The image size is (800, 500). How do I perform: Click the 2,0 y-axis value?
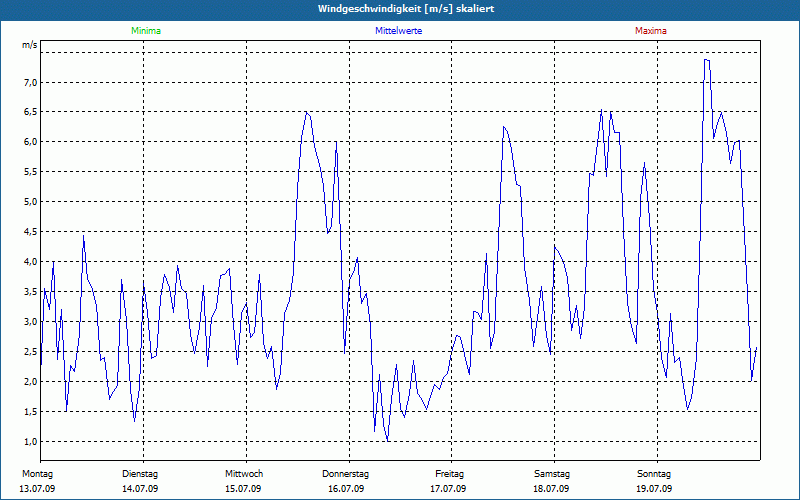coord(31,382)
